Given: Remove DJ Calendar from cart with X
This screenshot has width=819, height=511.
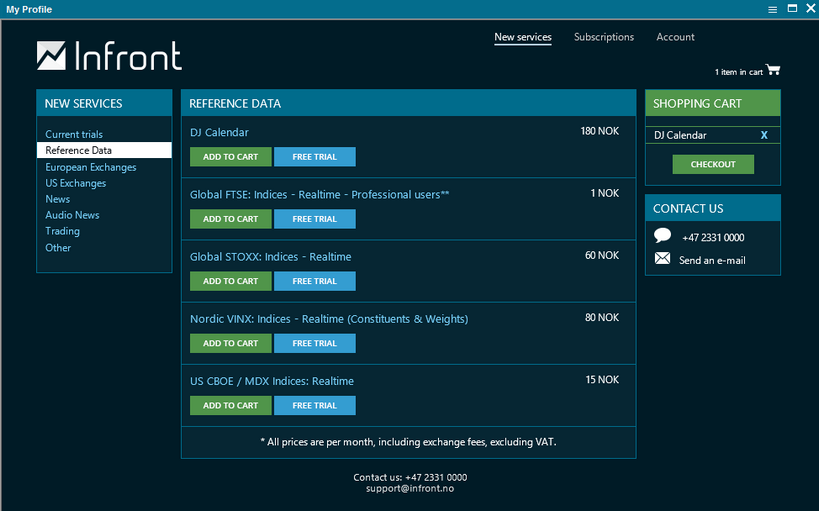Looking at the screenshot, I should [764, 135].
